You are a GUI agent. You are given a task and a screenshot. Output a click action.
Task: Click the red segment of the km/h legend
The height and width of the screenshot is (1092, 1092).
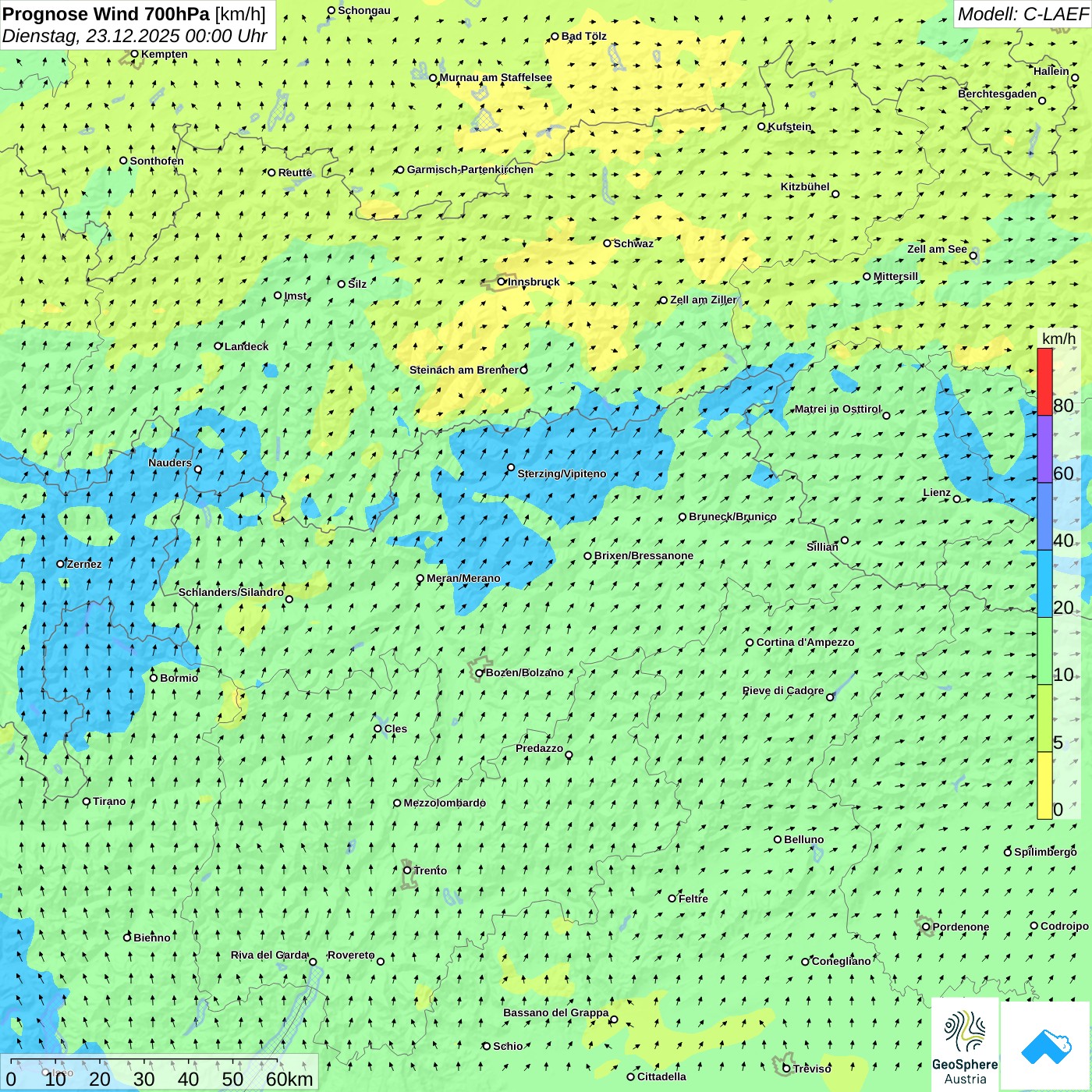click(x=1044, y=381)
